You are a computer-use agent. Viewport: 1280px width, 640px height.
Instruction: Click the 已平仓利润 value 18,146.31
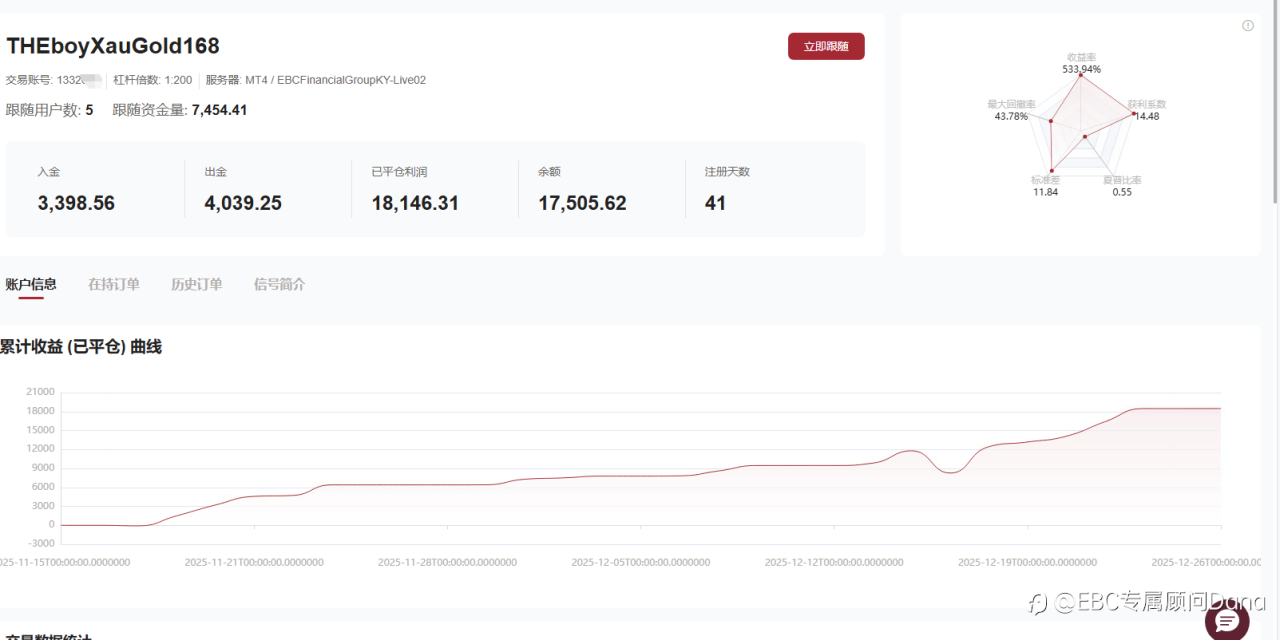click(415, 203)
